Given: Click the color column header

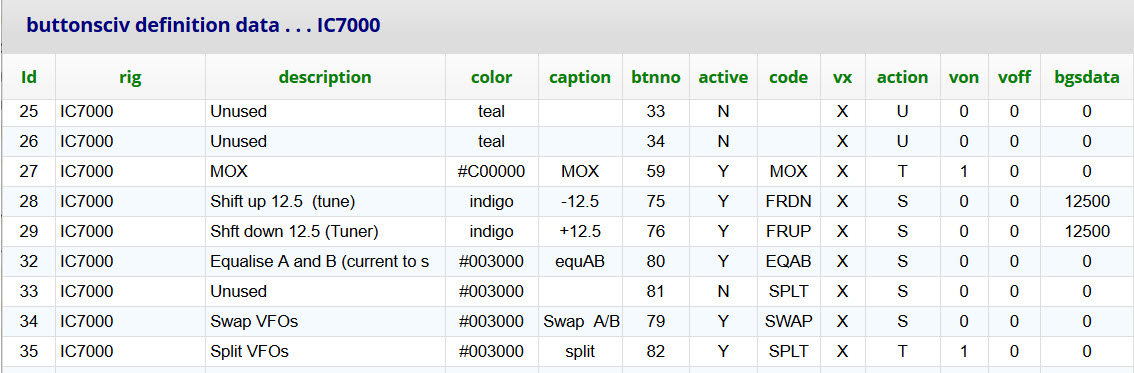Looking at the screenshot, I should pyautogui.click(x=492, y=77).
